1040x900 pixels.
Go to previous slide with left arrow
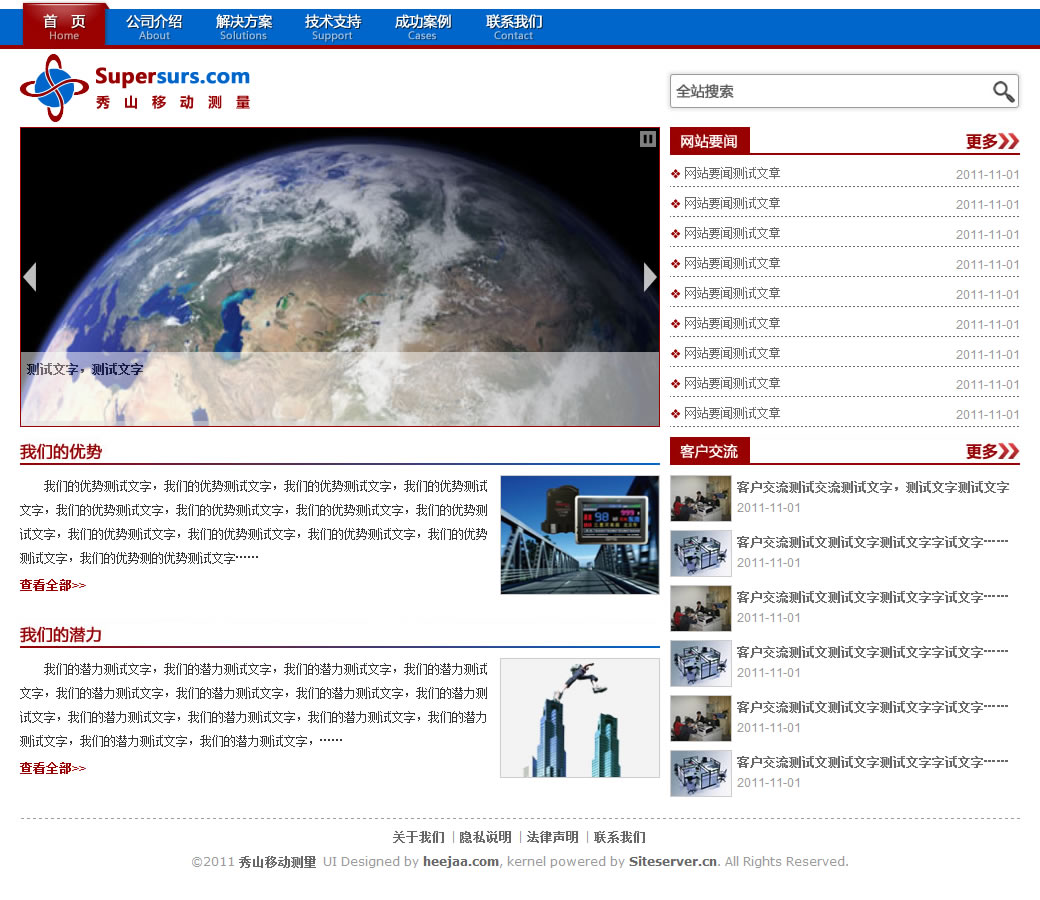[29, 277]
